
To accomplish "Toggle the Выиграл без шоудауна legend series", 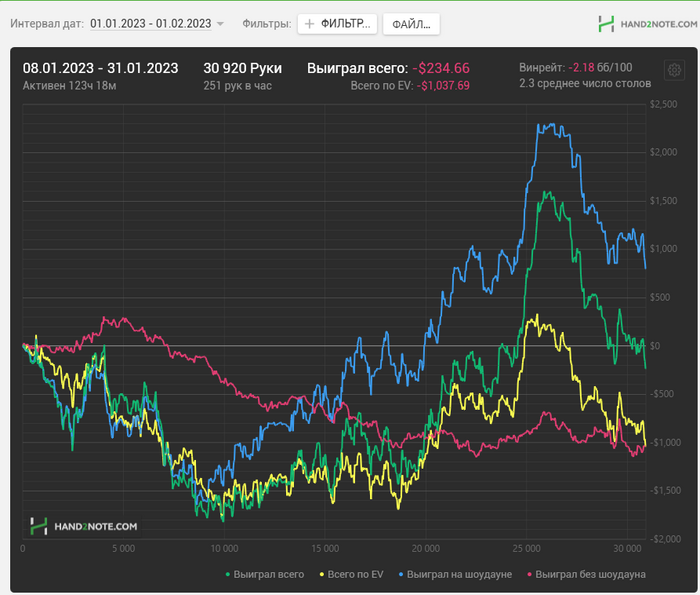I will [586, 574].
